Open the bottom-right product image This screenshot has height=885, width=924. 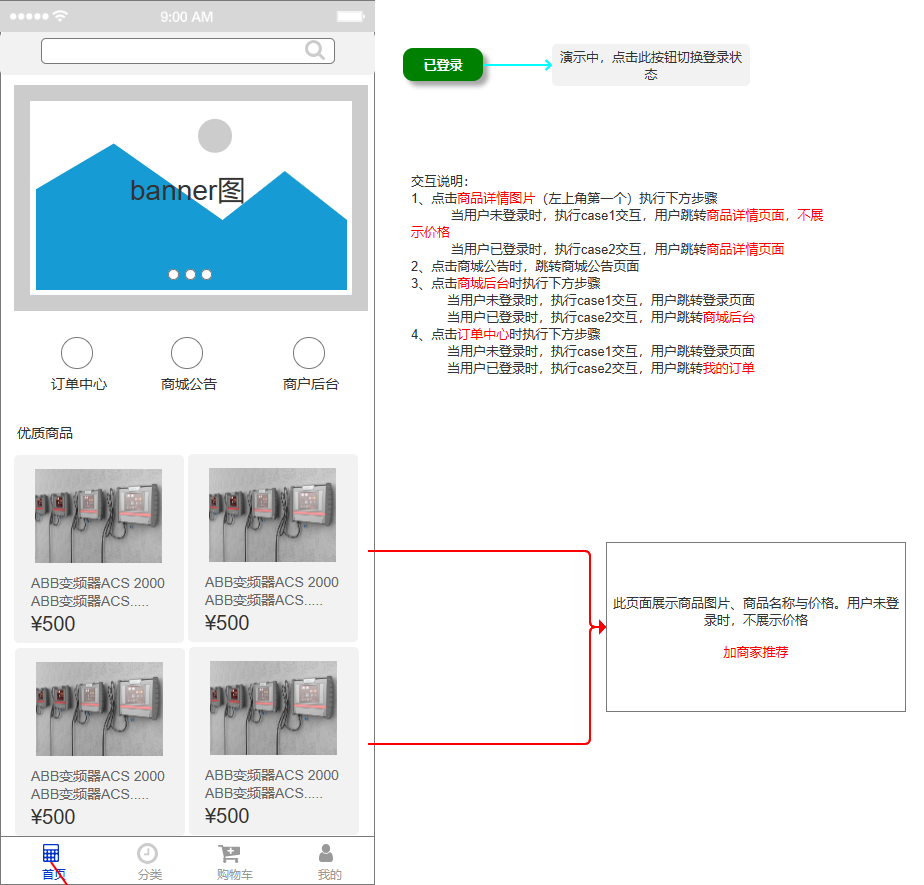coord(273,708)
